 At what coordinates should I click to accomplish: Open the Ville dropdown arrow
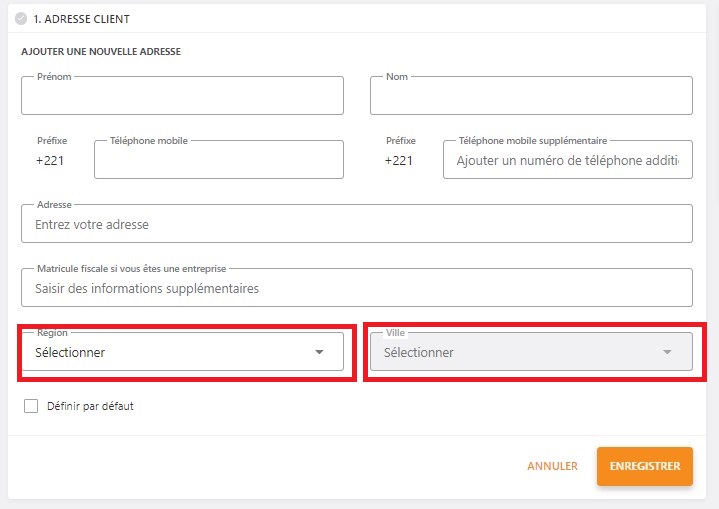[x=667, y=352]
